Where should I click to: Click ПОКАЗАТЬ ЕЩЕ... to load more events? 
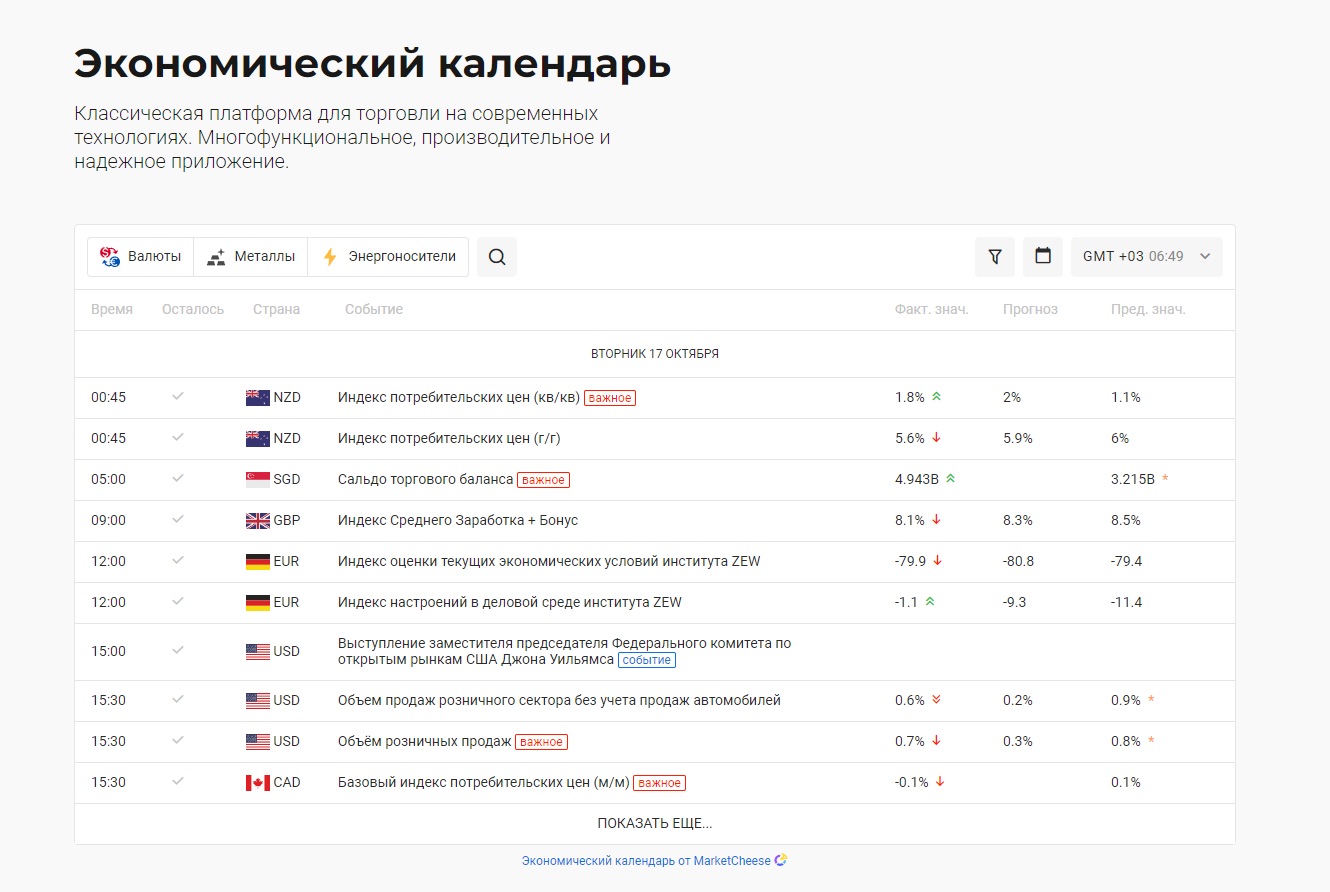click(x=655, y=824)
